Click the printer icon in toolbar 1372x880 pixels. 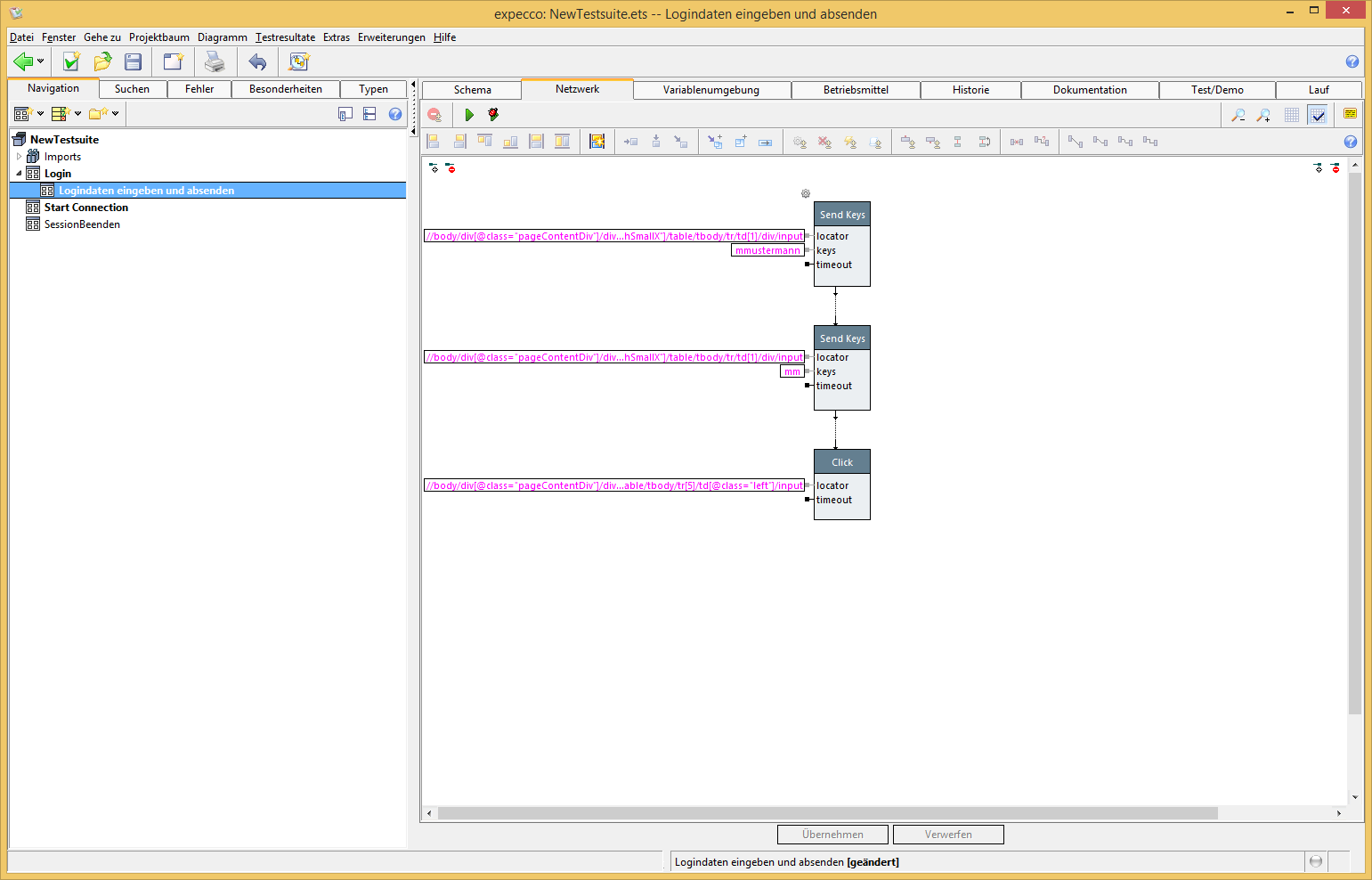tap(215, 61)
